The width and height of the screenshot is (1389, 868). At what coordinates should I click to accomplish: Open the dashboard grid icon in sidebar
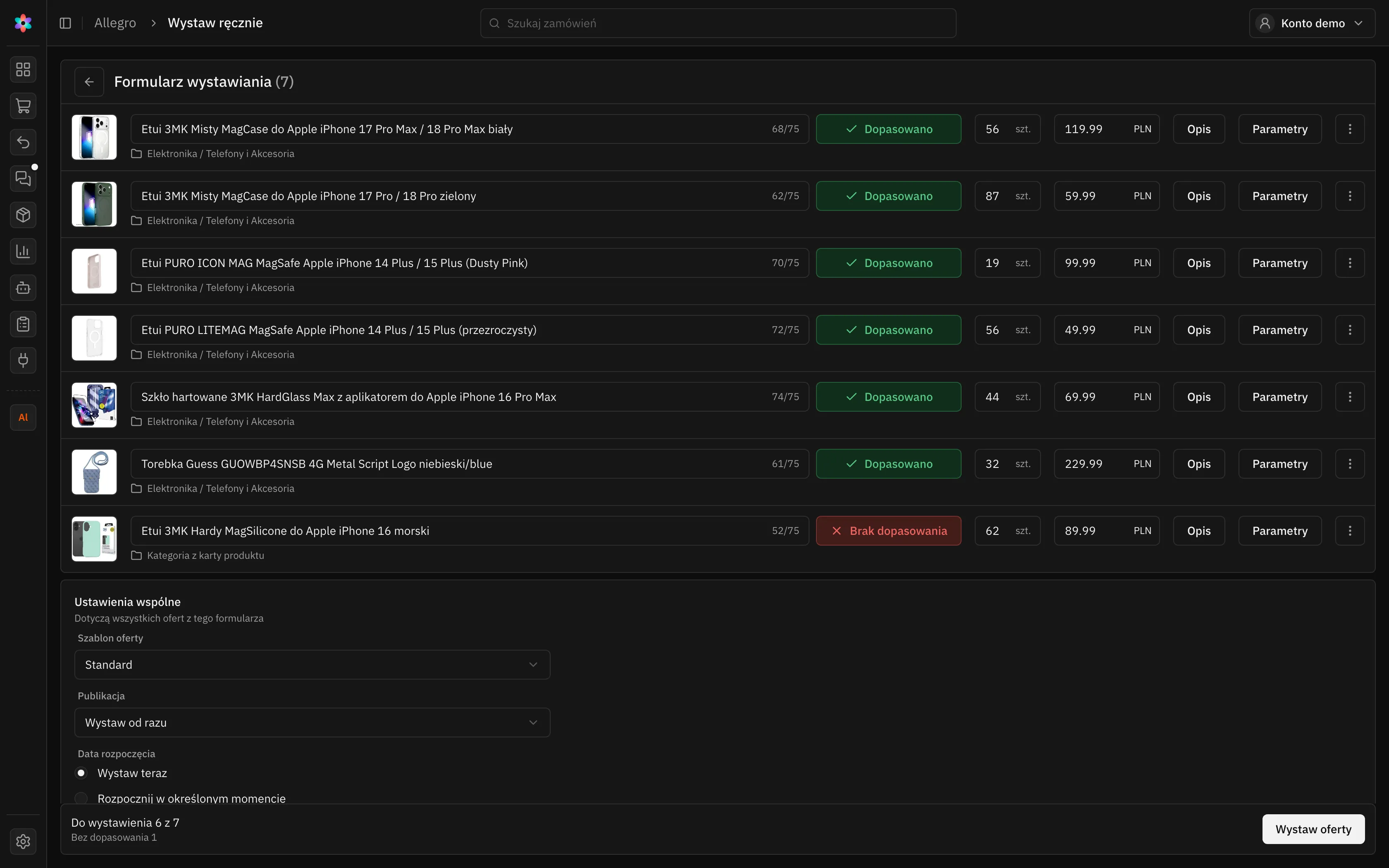pos(23,69)
